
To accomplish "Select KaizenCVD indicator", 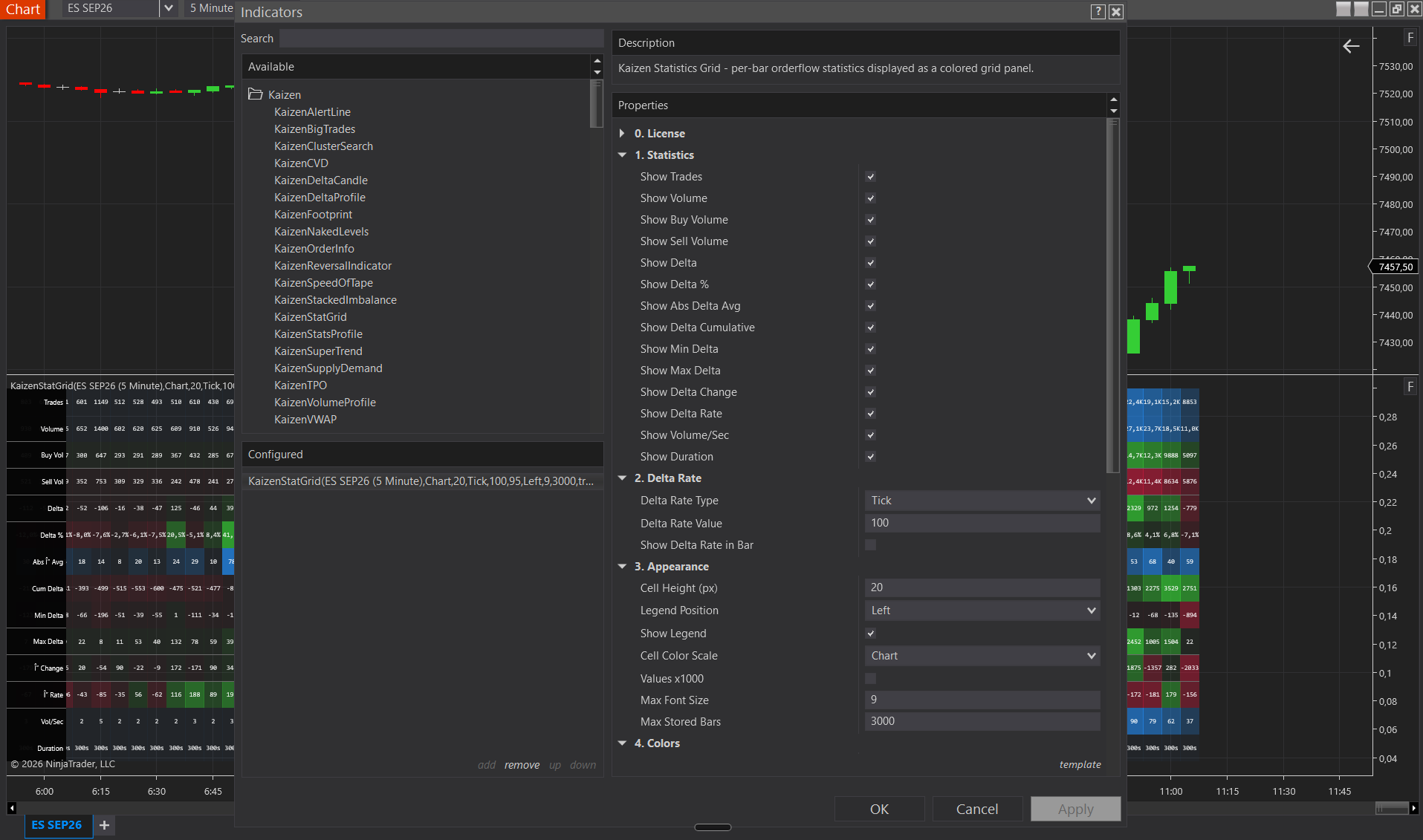I will point(301,163).
